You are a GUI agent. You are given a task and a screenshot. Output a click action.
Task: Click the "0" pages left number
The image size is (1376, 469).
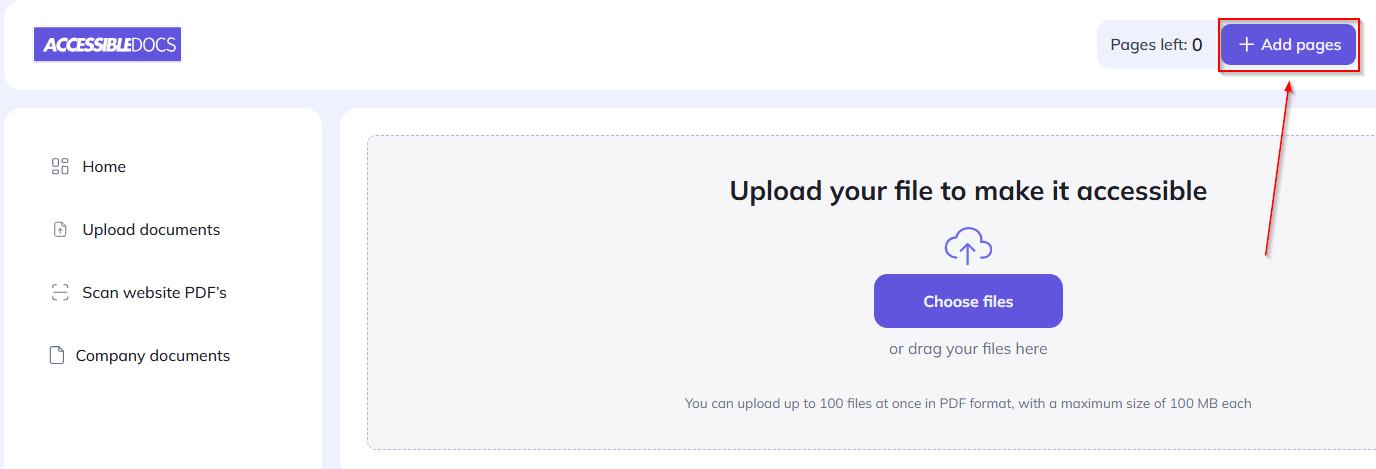[1197, 45]
